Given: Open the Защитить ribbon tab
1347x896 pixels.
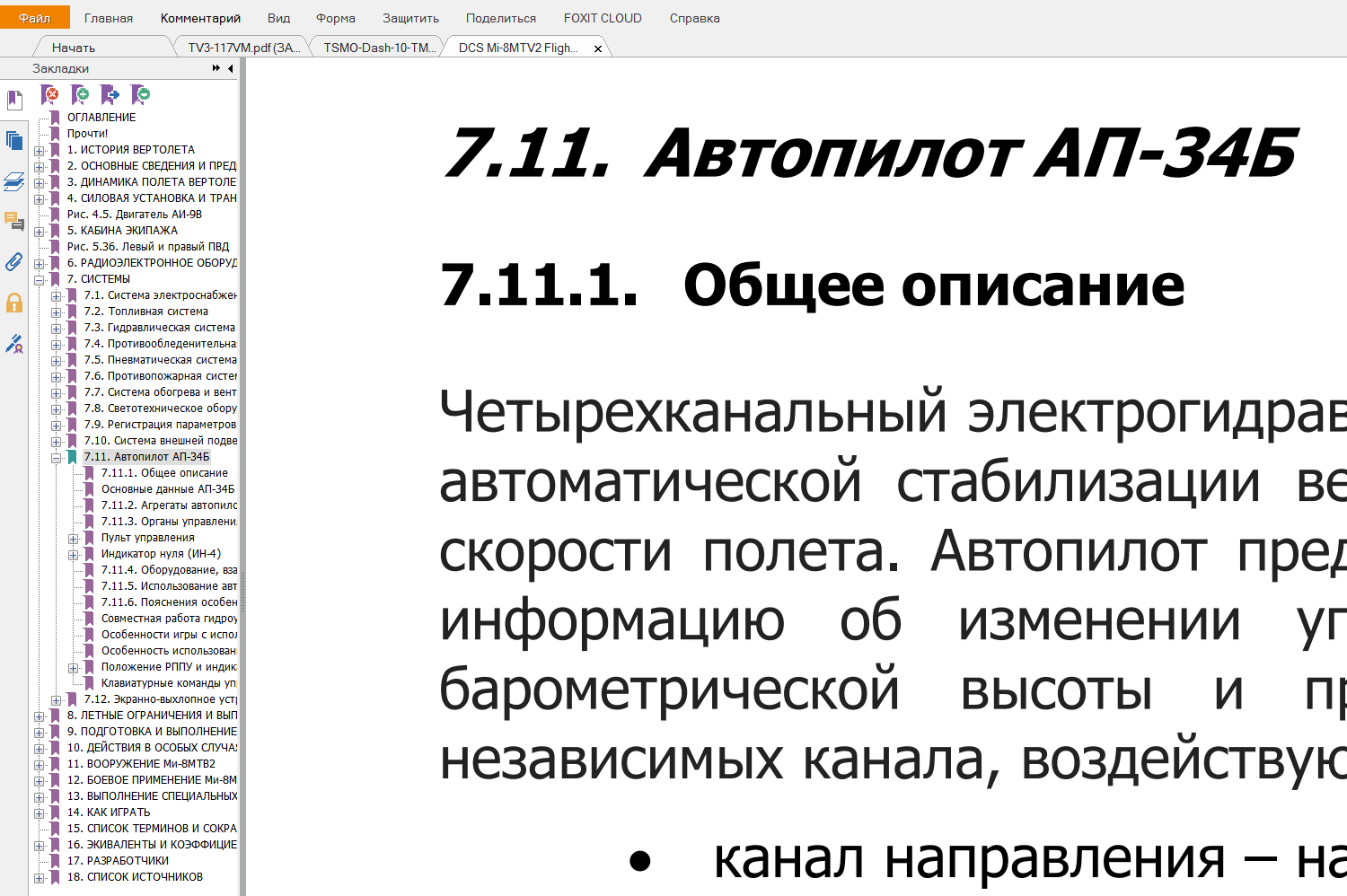Looking at the screenshot, I should point(410,18).
